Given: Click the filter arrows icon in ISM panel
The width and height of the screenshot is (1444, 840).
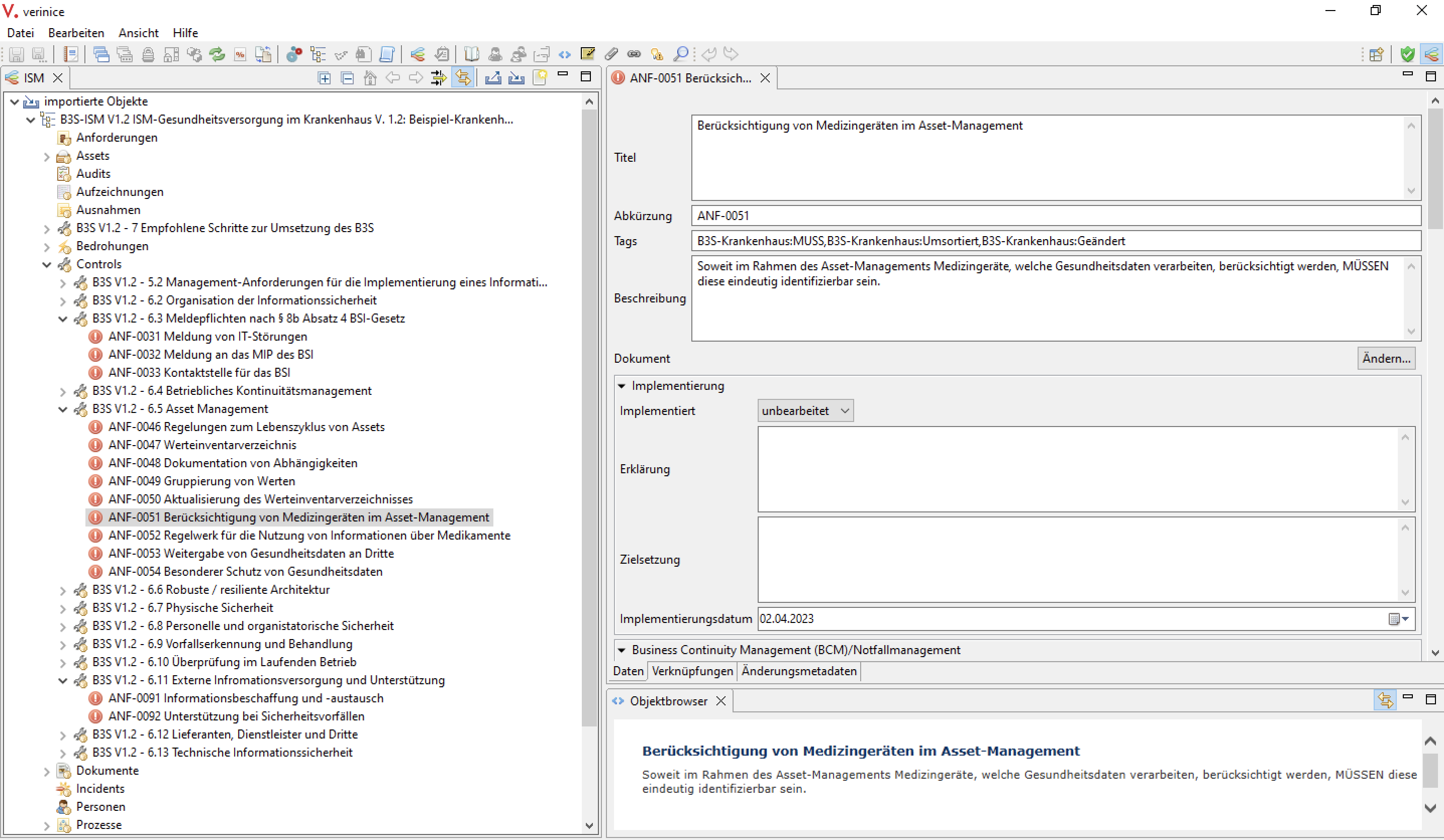Looking at the screenshot, I should [439, 78].
